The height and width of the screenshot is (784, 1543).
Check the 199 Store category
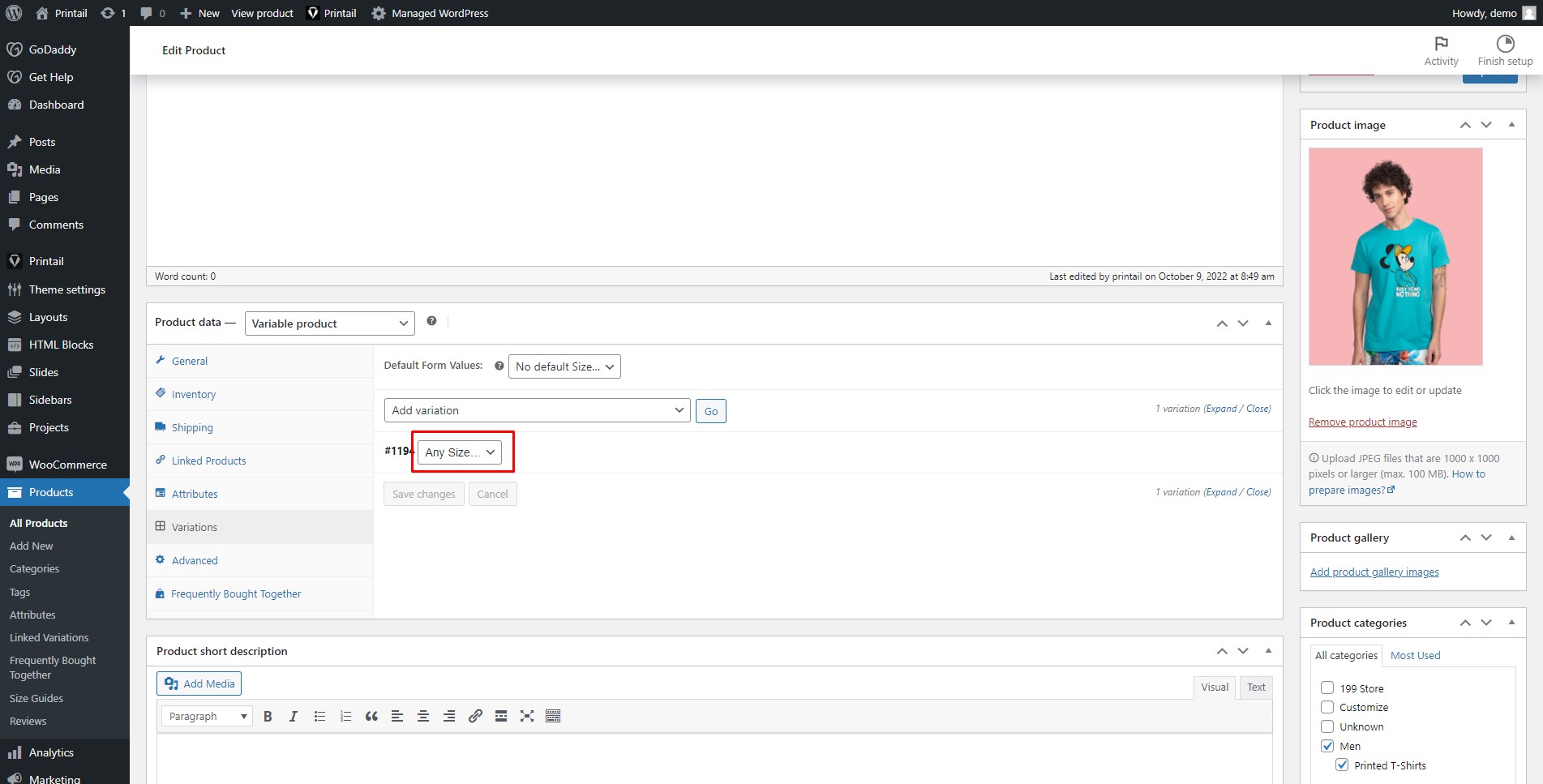tap(1327, 688)
